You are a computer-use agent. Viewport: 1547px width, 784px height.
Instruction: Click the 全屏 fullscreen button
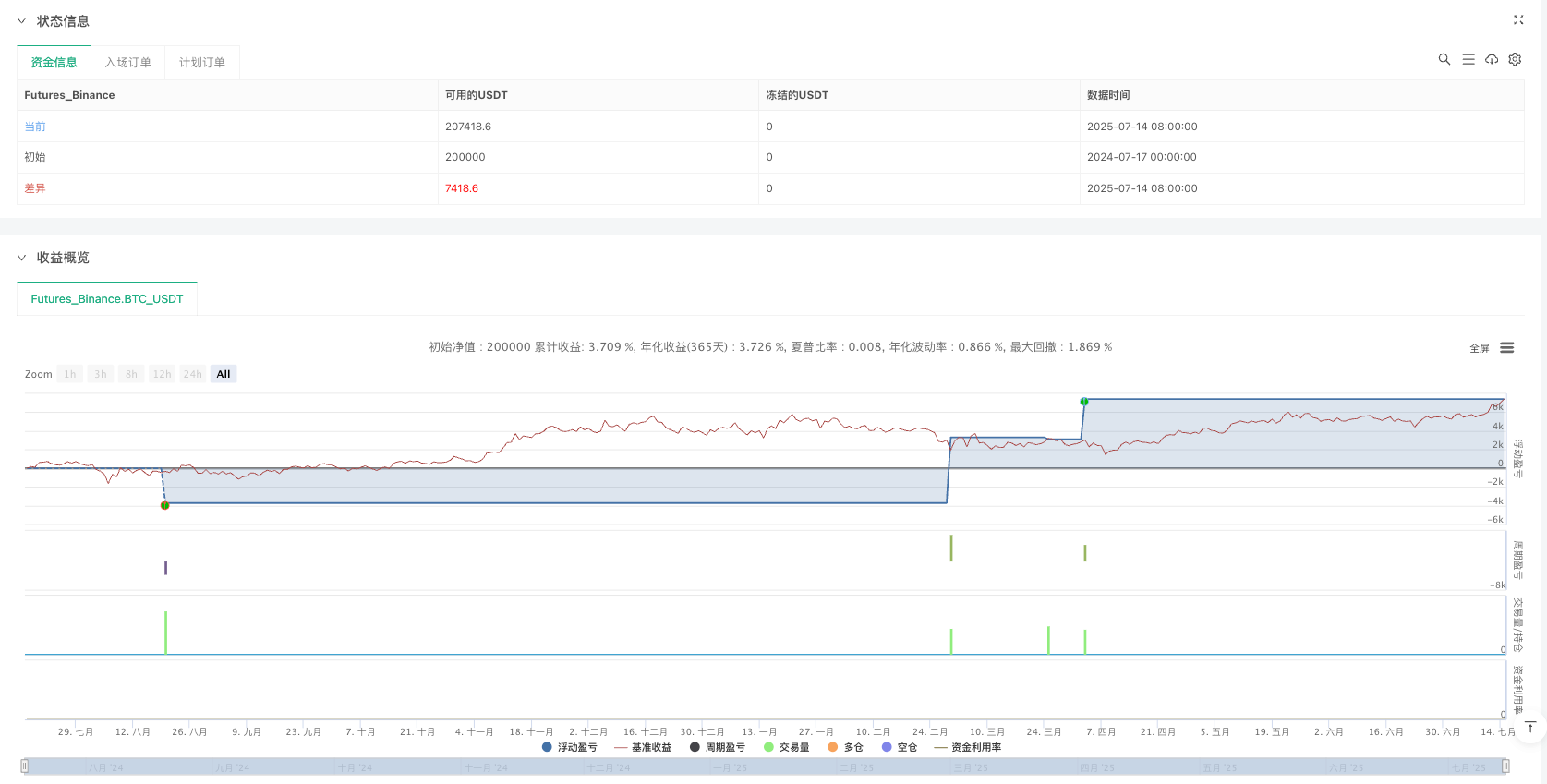[x=1480, y=348]
